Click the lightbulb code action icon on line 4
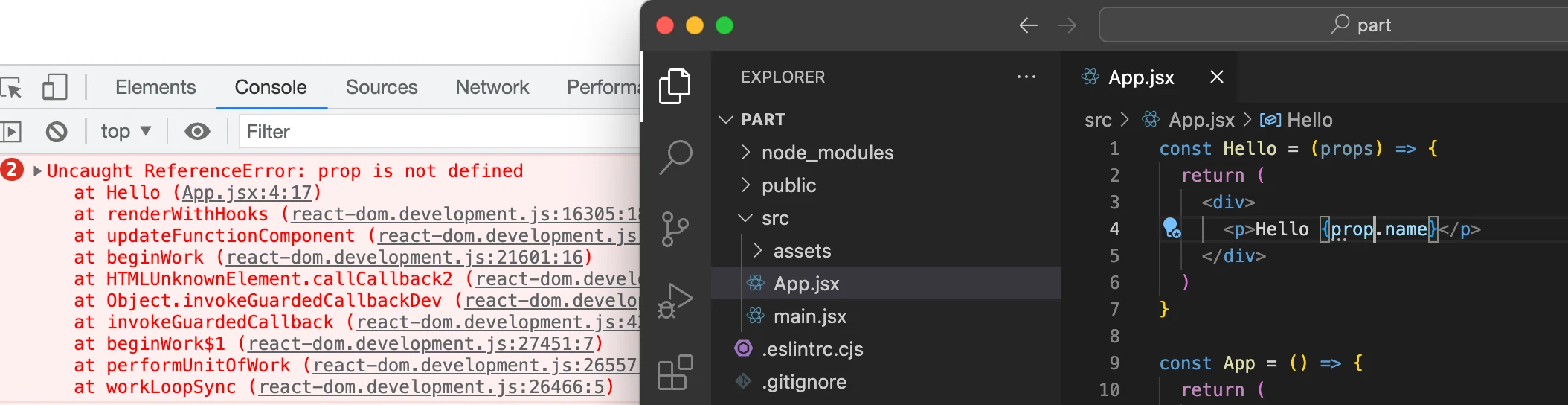Viewport: 1568px width, 405px height. (1172, 228)
